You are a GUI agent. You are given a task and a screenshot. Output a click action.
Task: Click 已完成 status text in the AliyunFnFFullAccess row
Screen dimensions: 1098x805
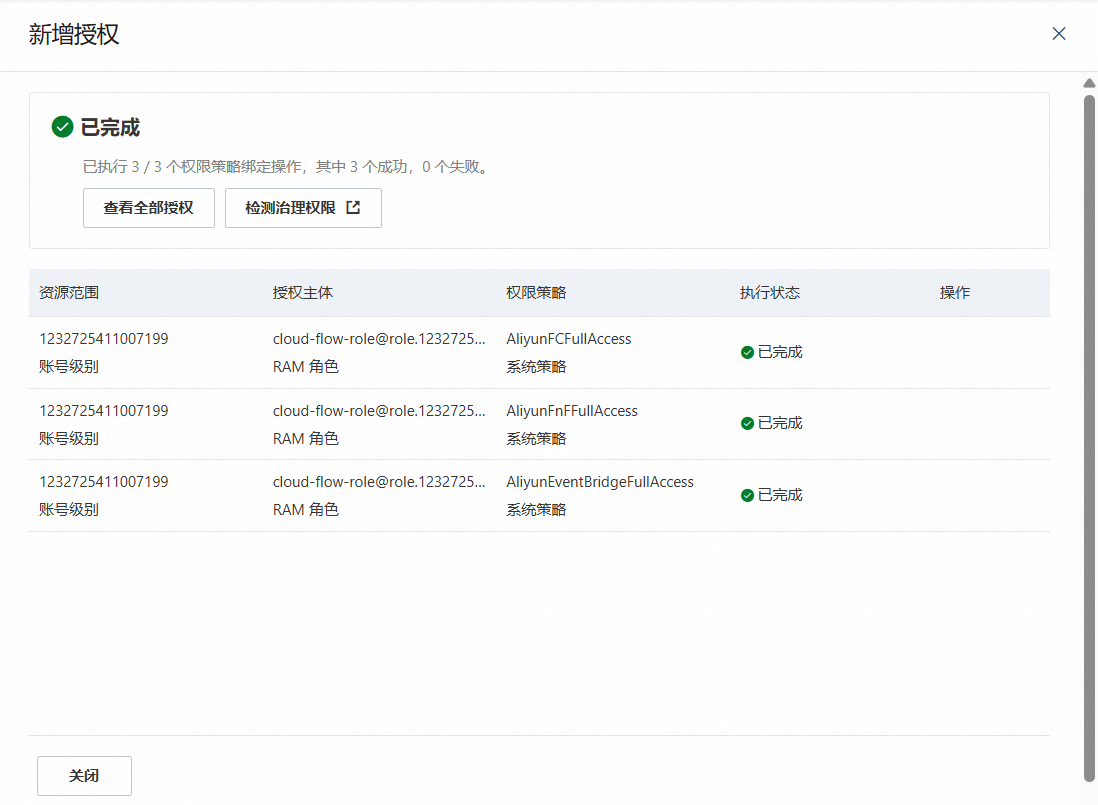coord(780,424)
